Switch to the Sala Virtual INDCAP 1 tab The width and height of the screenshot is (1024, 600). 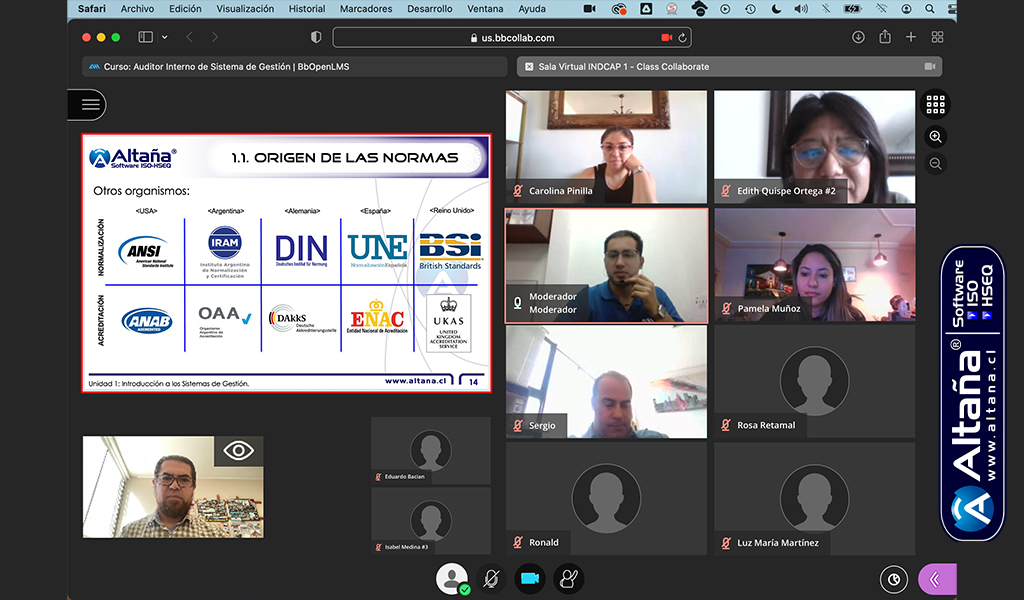729,67
